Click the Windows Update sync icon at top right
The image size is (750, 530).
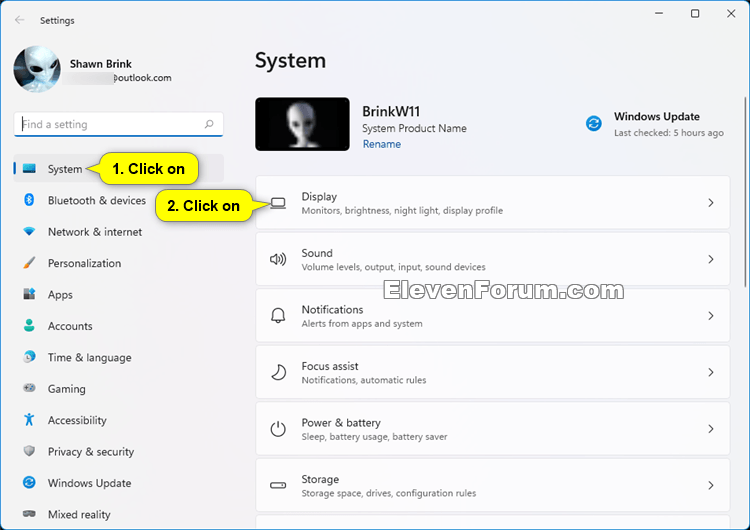[594, 123]
